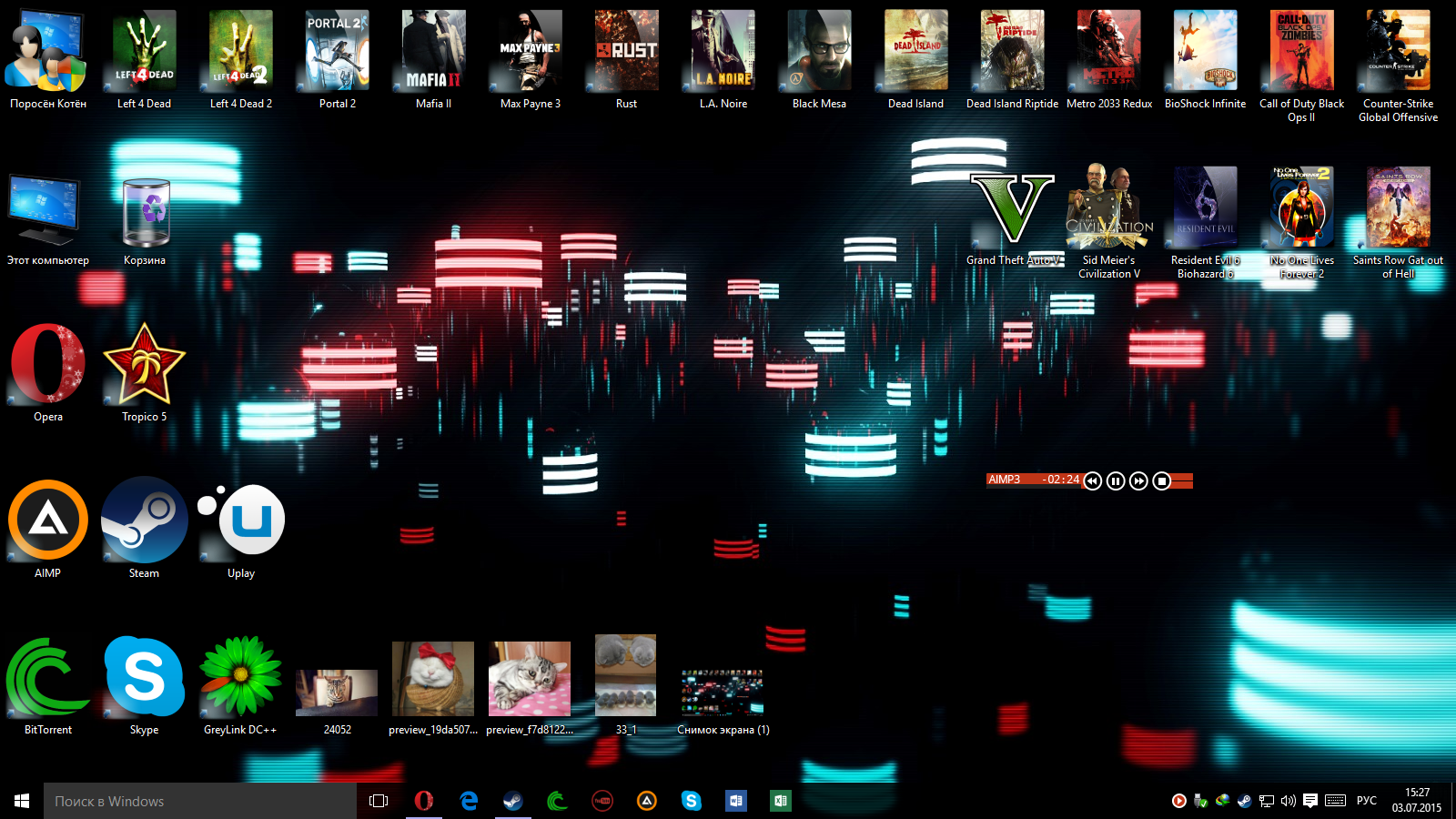1456x819 pixels.
Task: Open the Windows Start menu
Action: pos(22,801)
